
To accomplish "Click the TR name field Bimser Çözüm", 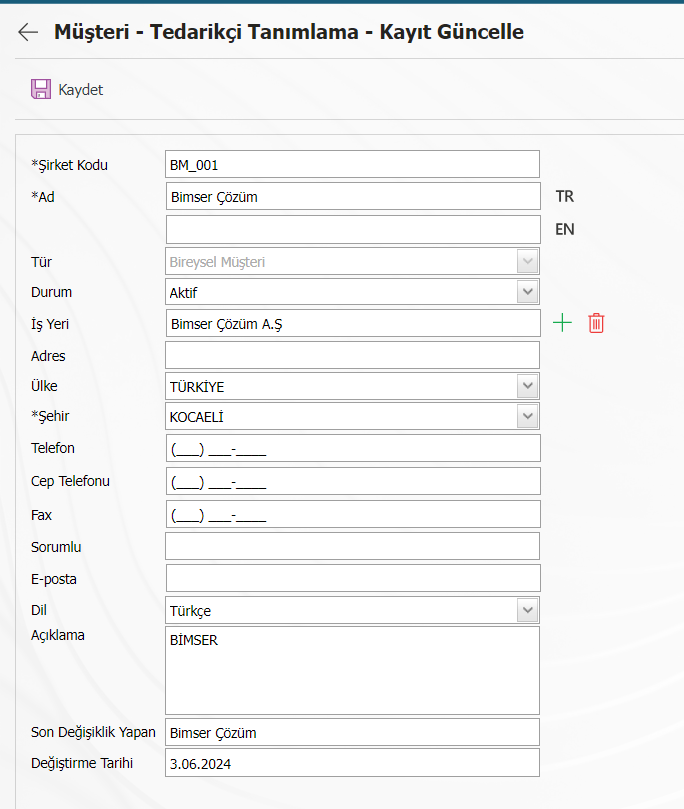I will coord(353,196).
